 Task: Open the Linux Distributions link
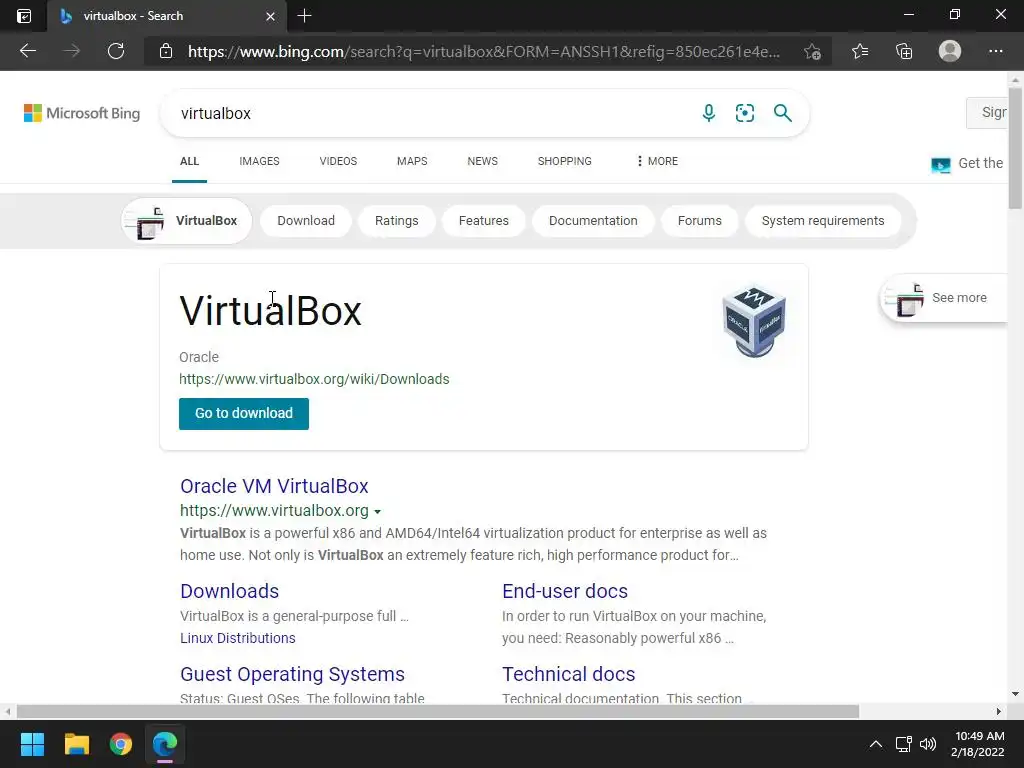pos(238,638)
